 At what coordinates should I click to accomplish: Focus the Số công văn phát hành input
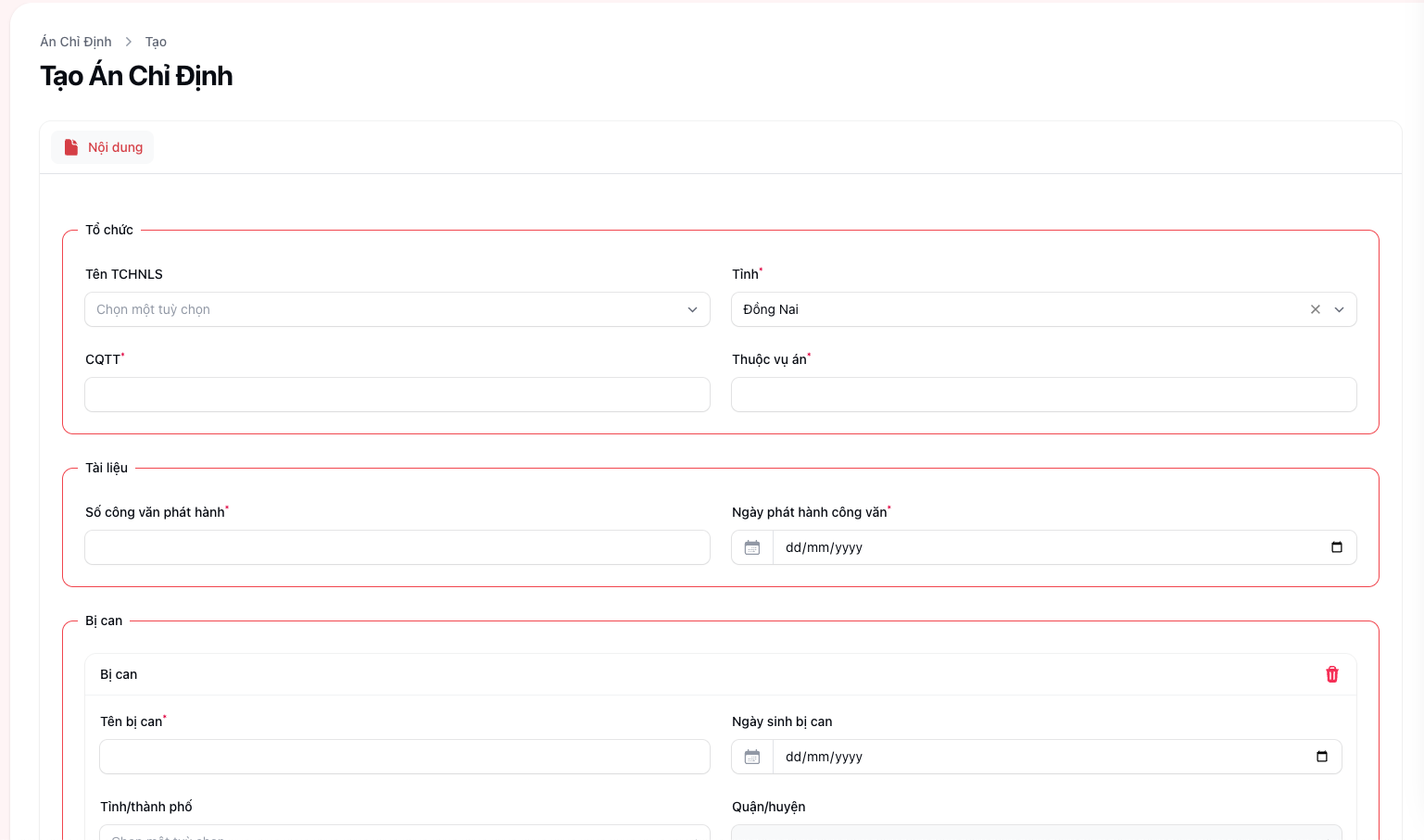(397, 547)
